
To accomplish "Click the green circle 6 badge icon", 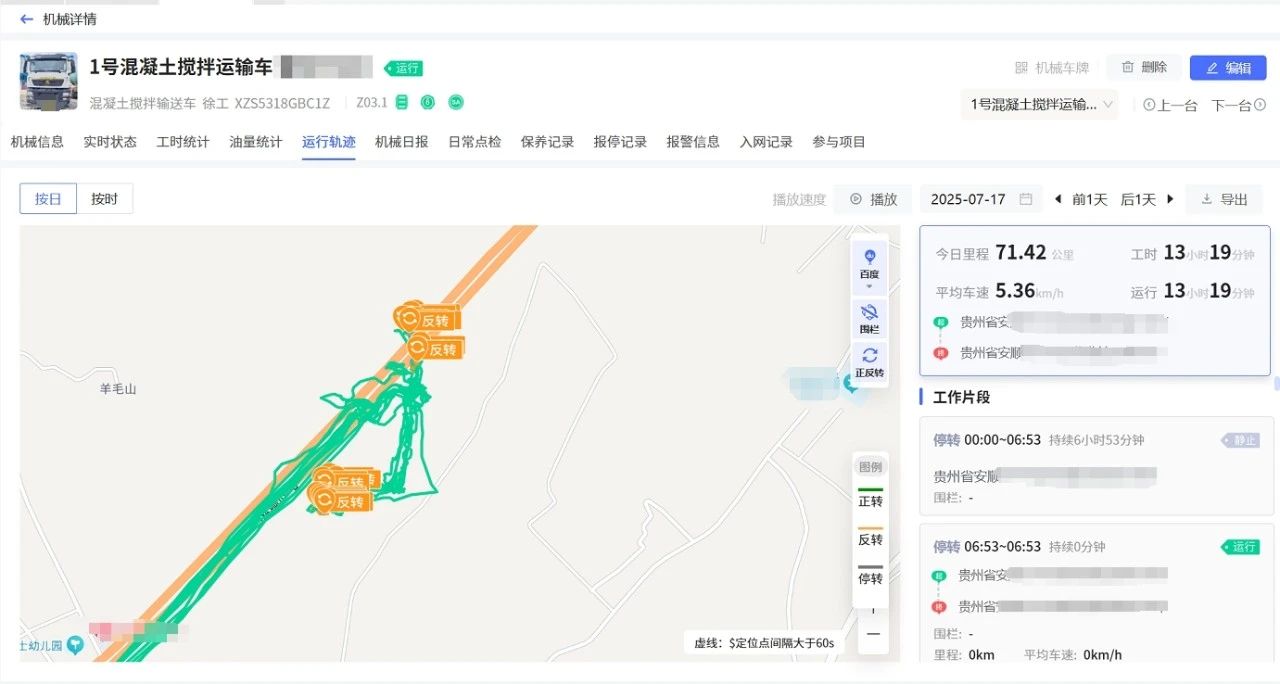I will coord(427,102).
